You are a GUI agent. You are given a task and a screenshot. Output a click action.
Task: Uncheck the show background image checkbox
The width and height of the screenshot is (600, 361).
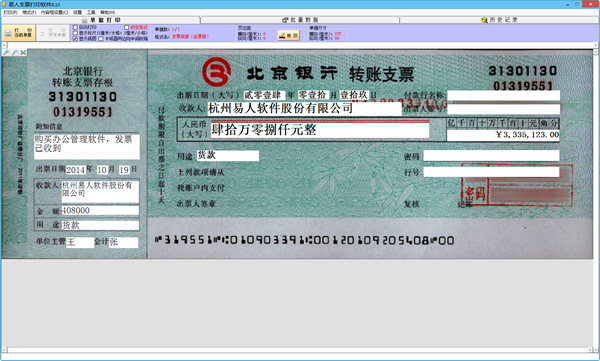(75, 38)
